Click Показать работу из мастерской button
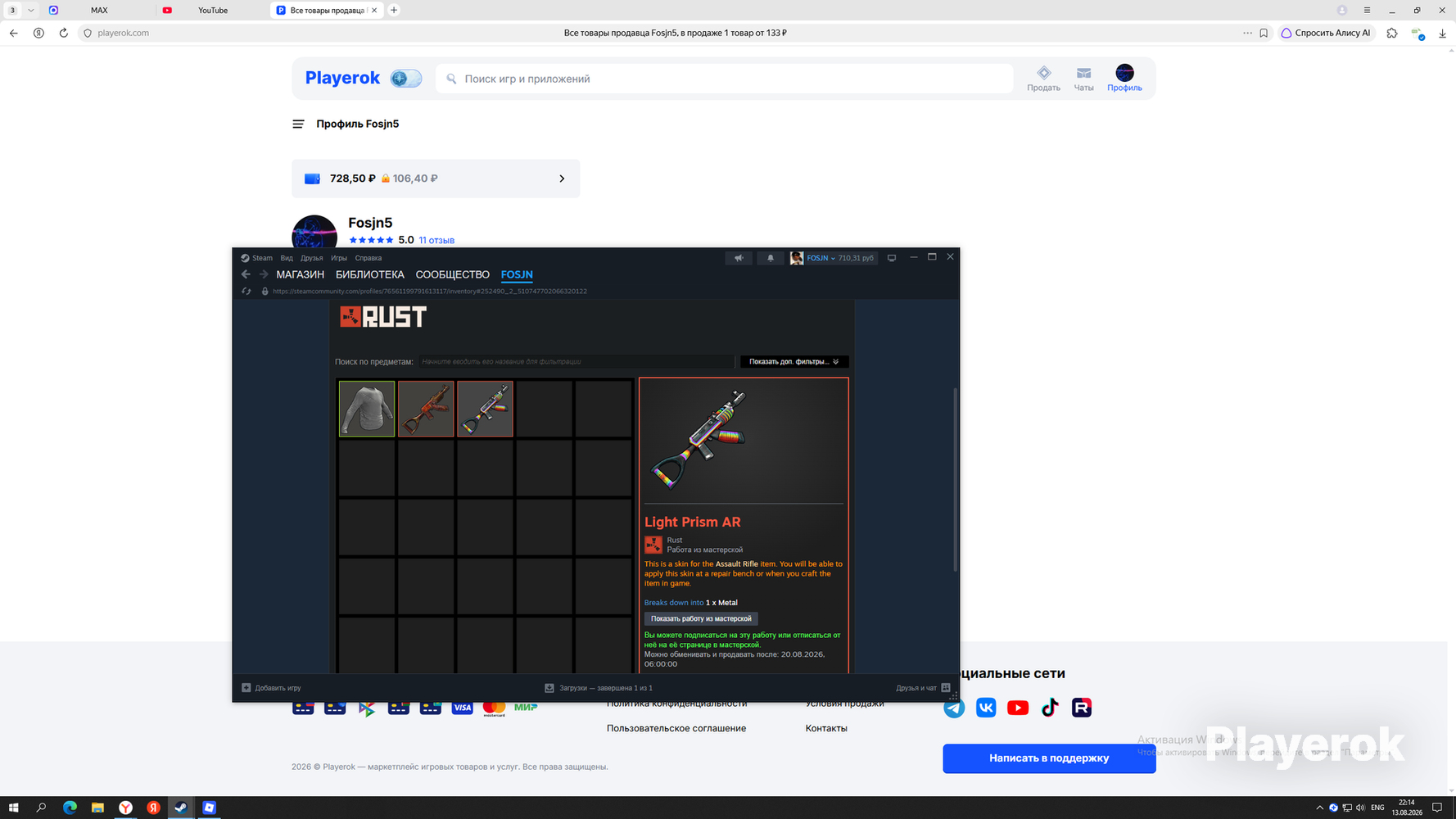Image resolution: width=1456 pixels, height=819 pixels. tap(701, 618)
